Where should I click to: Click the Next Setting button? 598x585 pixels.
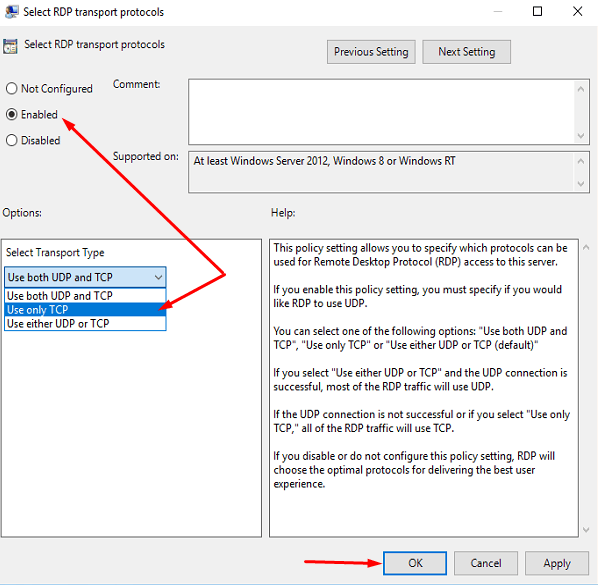[x=466, y=52]
